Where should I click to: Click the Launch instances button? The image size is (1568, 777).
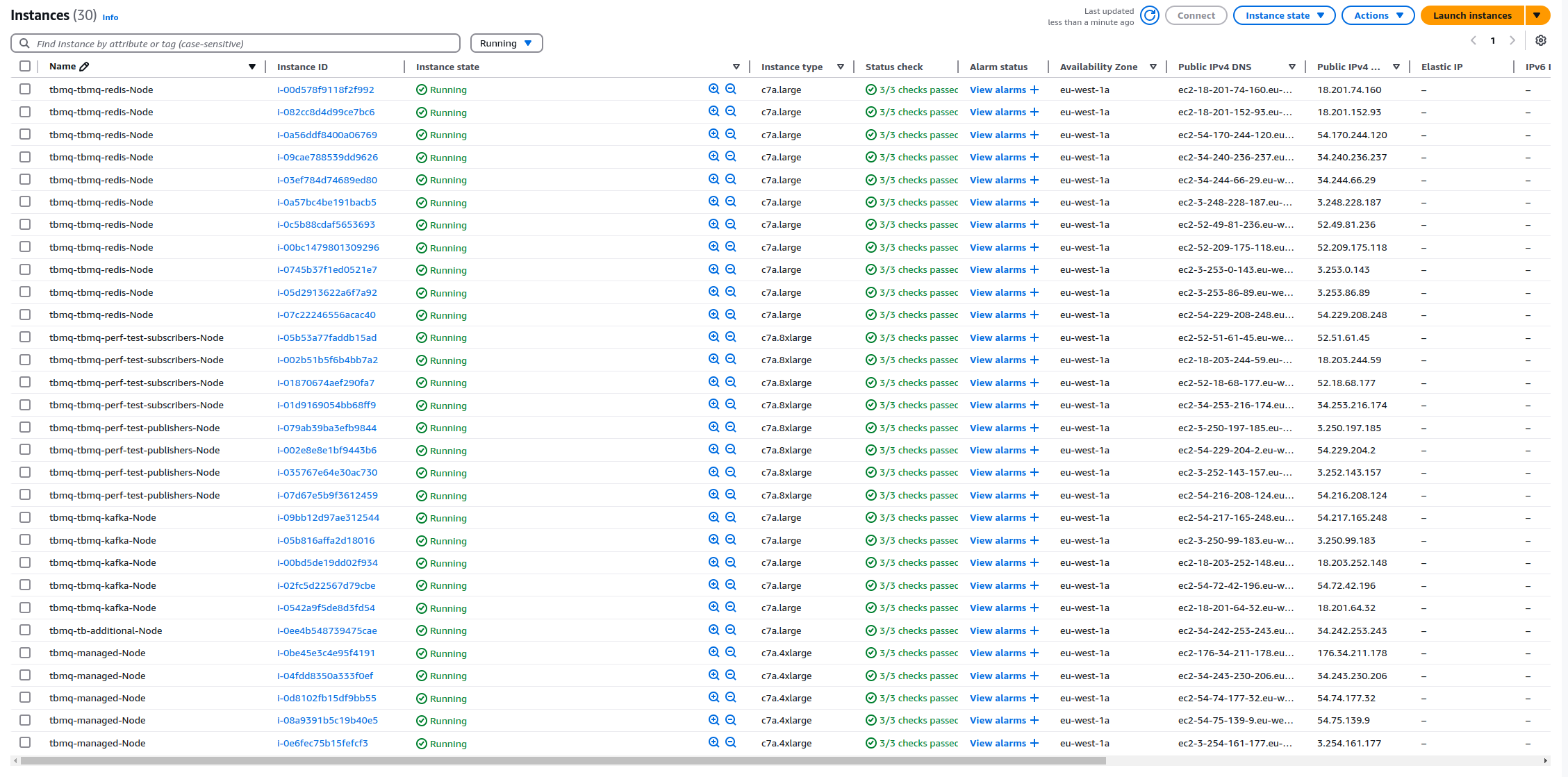[x=1472, y=15]
